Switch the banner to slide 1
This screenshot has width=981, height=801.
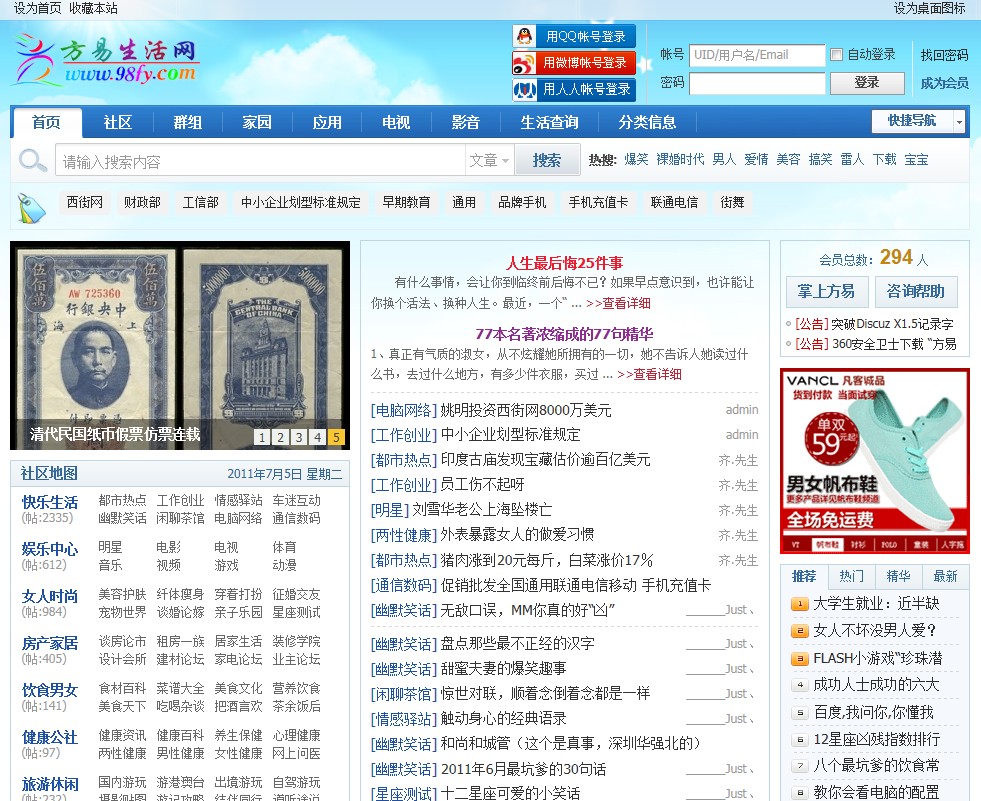coord(262,437)
